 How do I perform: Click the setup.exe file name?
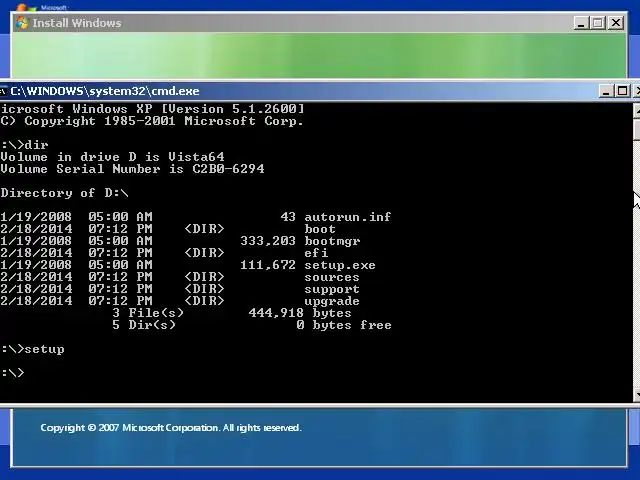340,265
